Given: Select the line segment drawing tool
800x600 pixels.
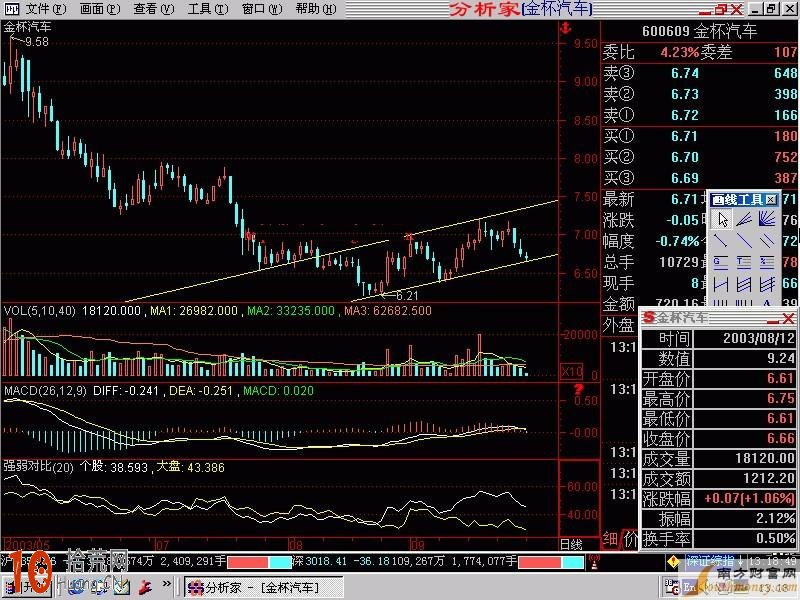Looking at the screenshot, I should [x=721, y=241].
